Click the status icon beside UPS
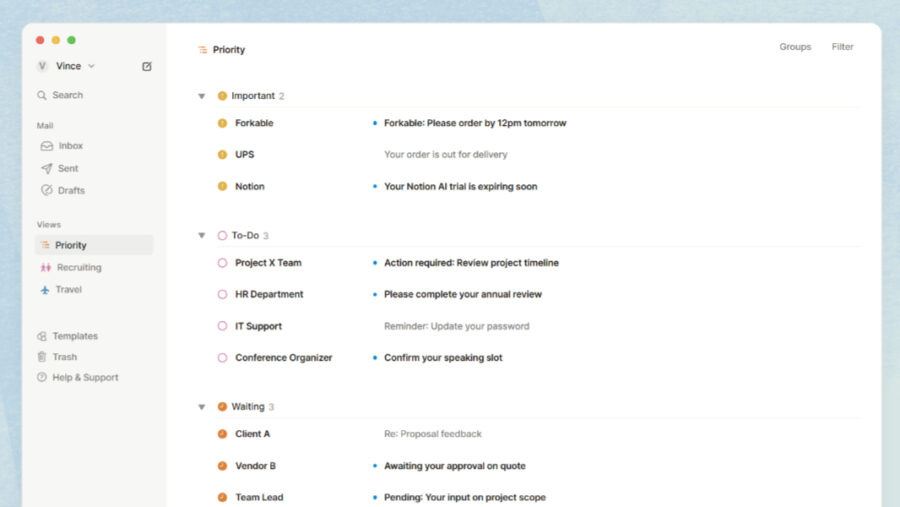This screenshot has width=900, height=507. pos(222,154)
